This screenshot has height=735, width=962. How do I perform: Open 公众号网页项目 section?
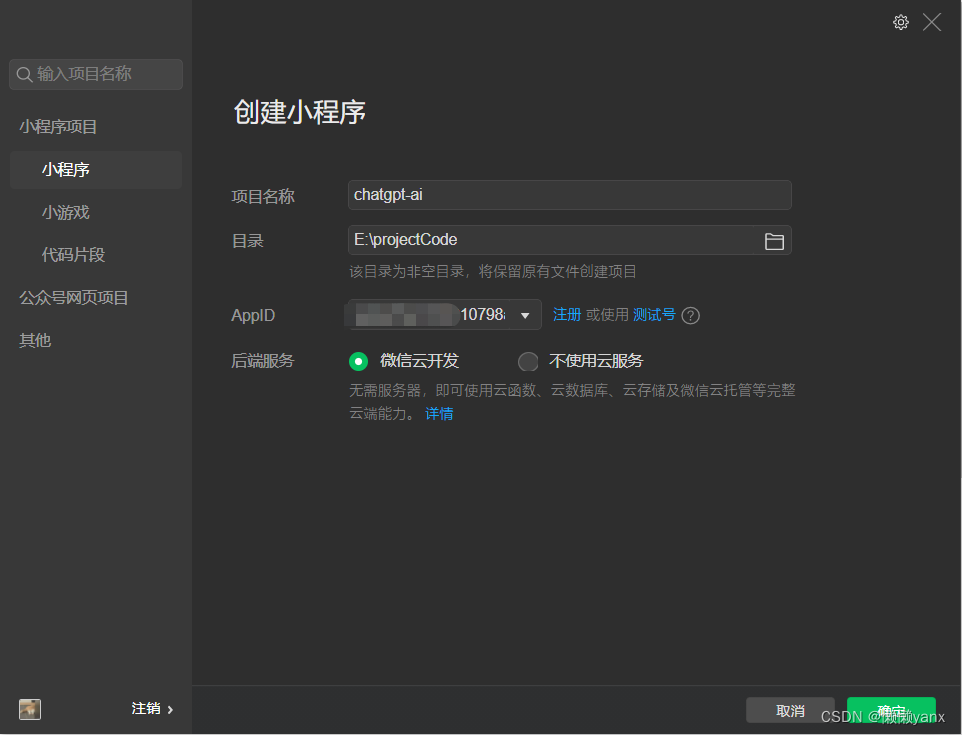coord(74,298)
